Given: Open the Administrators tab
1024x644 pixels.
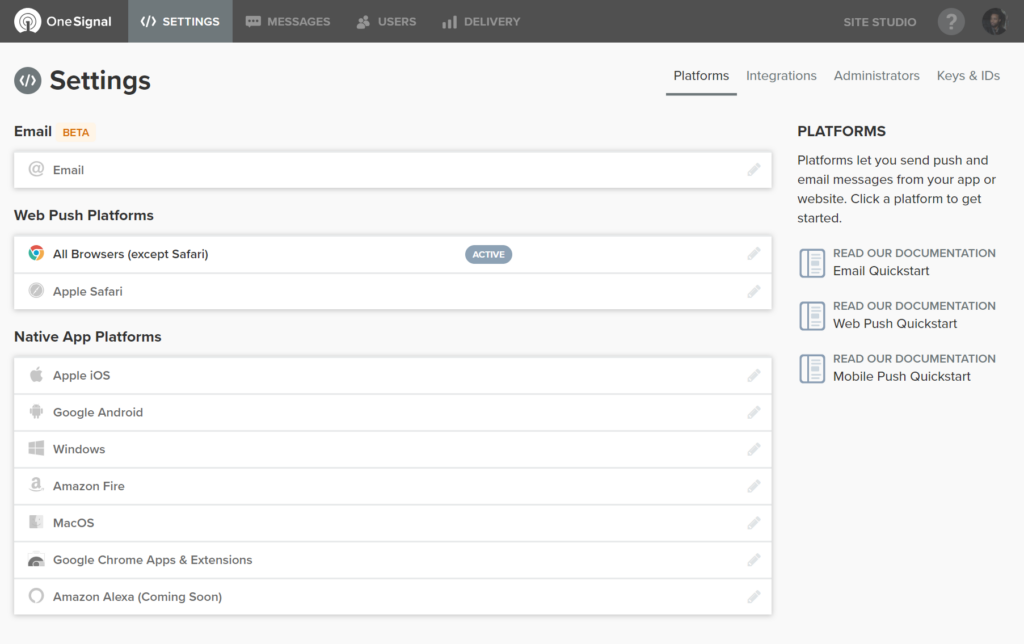Looking at the screenshot, I should [876, 75].
